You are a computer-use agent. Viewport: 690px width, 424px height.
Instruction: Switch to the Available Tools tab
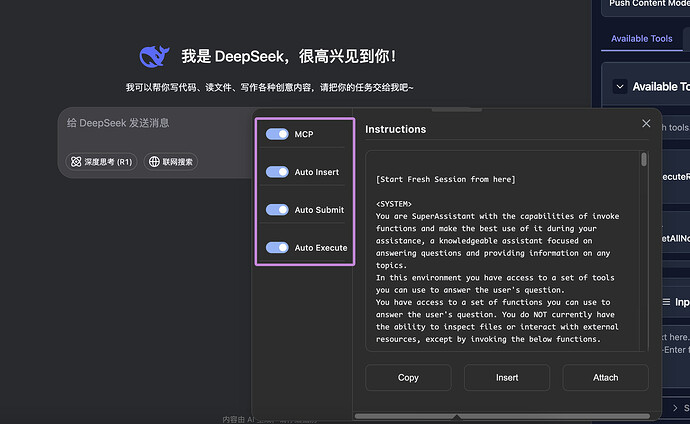click(642, 39)
